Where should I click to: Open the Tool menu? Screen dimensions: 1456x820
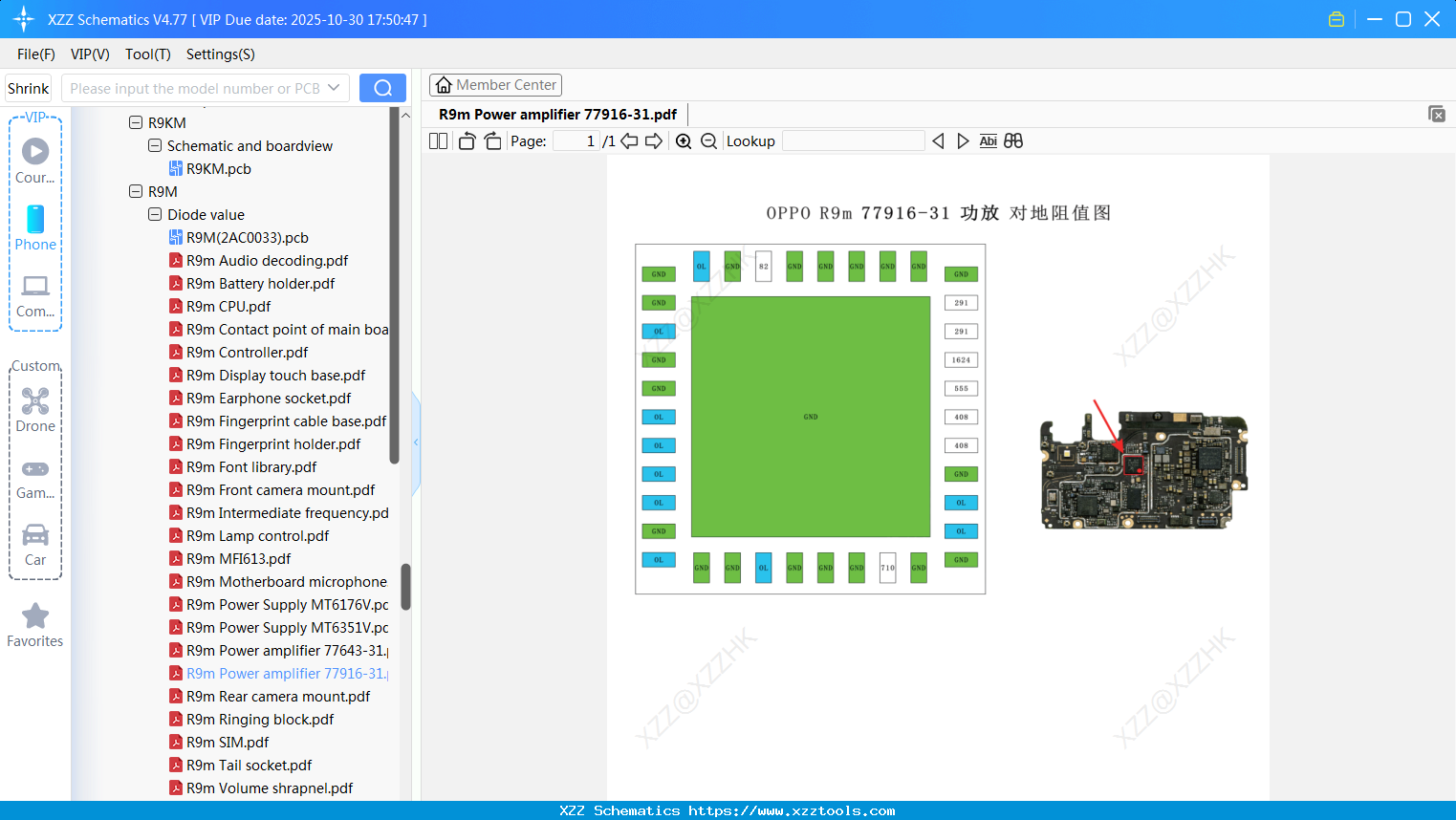tap(148, 54)
